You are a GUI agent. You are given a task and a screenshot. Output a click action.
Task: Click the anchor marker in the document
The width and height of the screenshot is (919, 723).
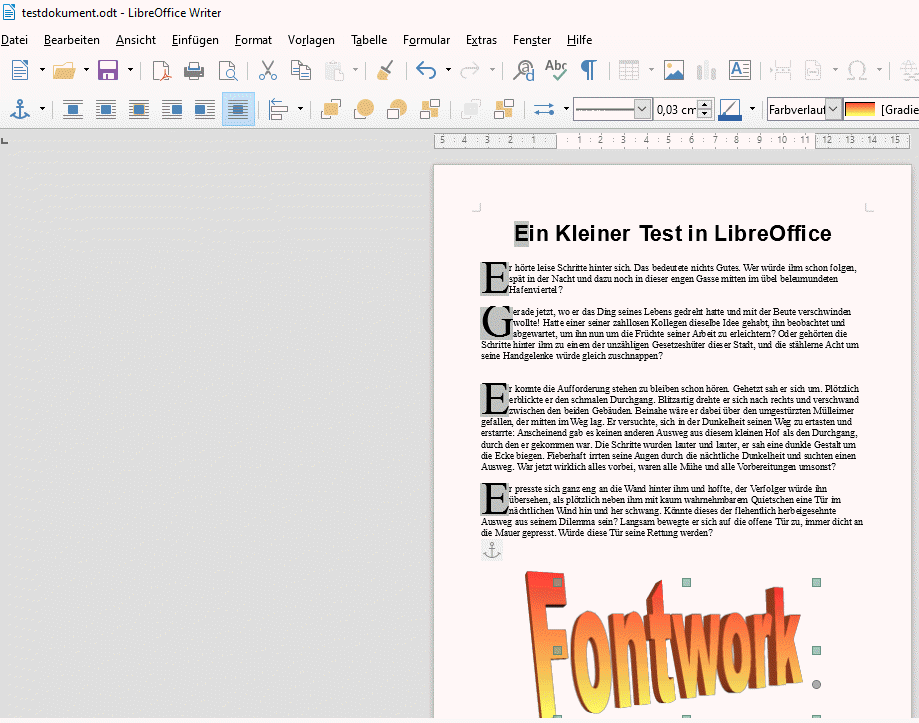point(492,550)
